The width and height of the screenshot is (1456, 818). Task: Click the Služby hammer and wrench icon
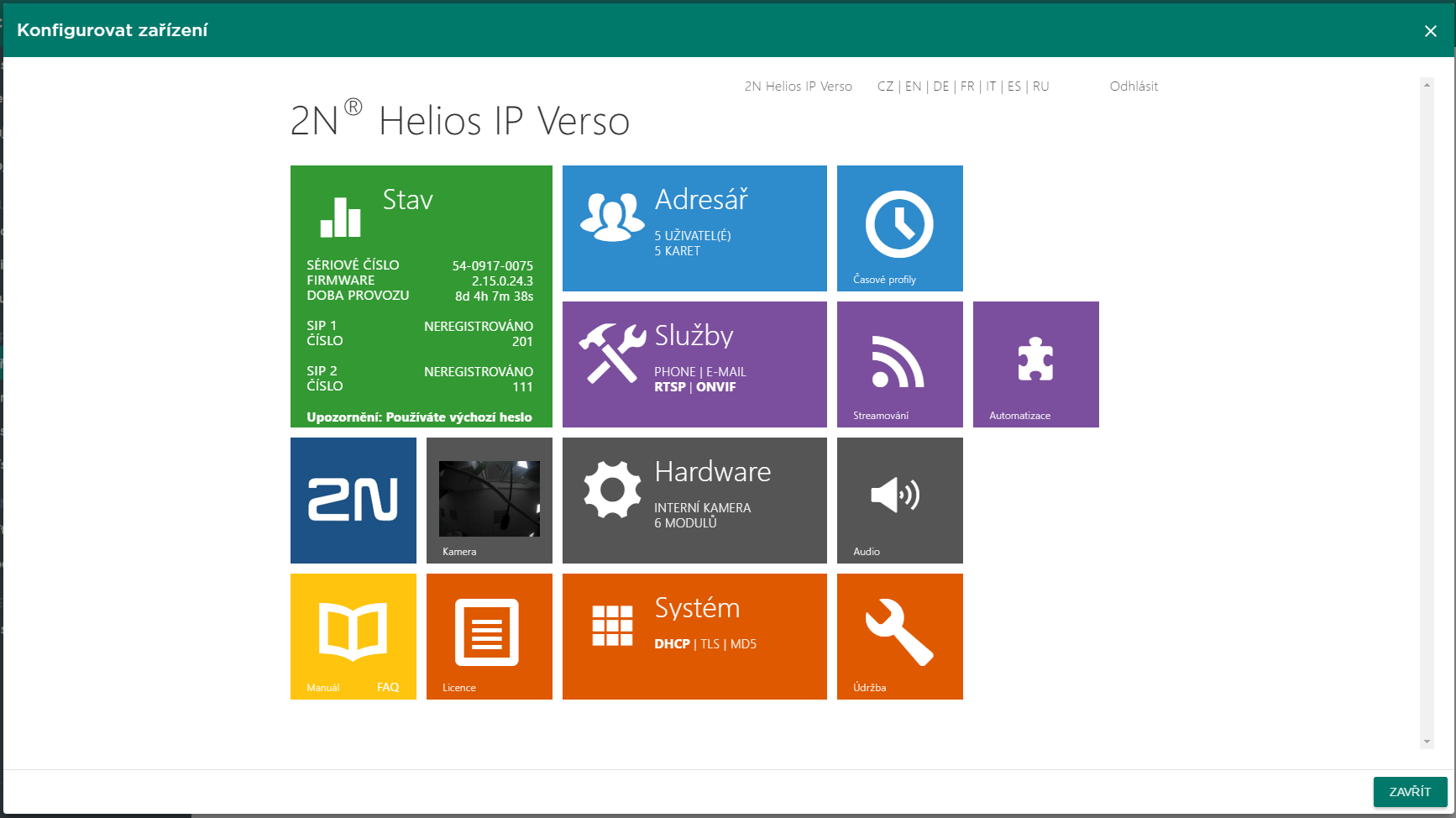612,353
